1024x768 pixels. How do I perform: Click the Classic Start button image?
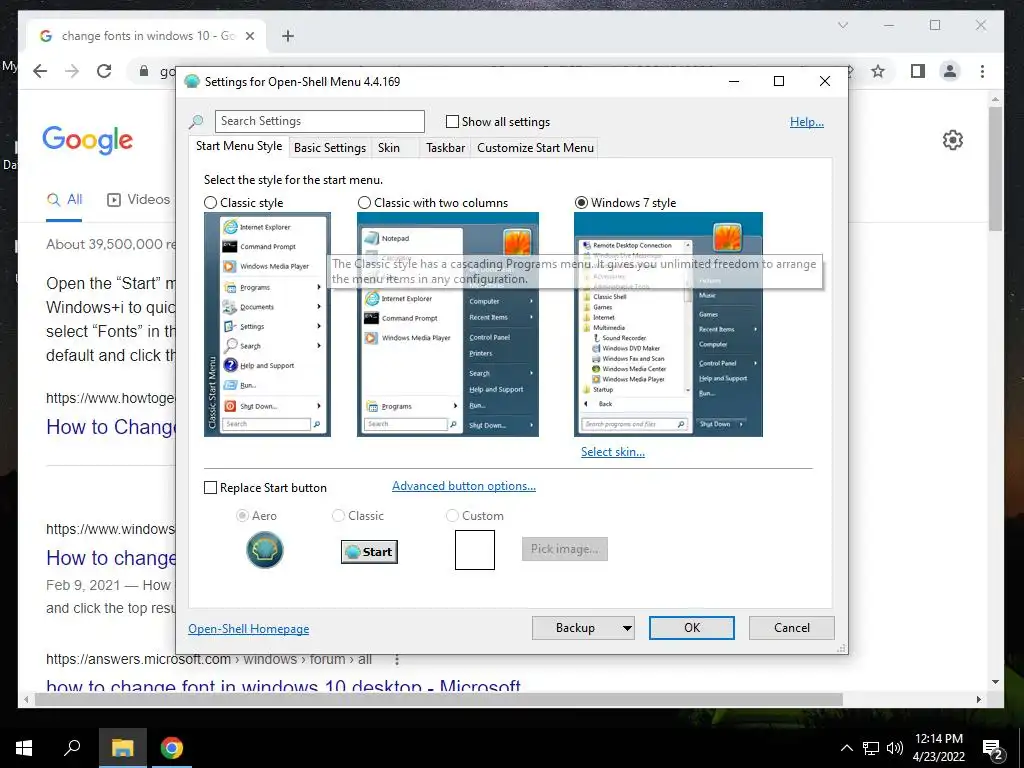[x=369, y=552]
